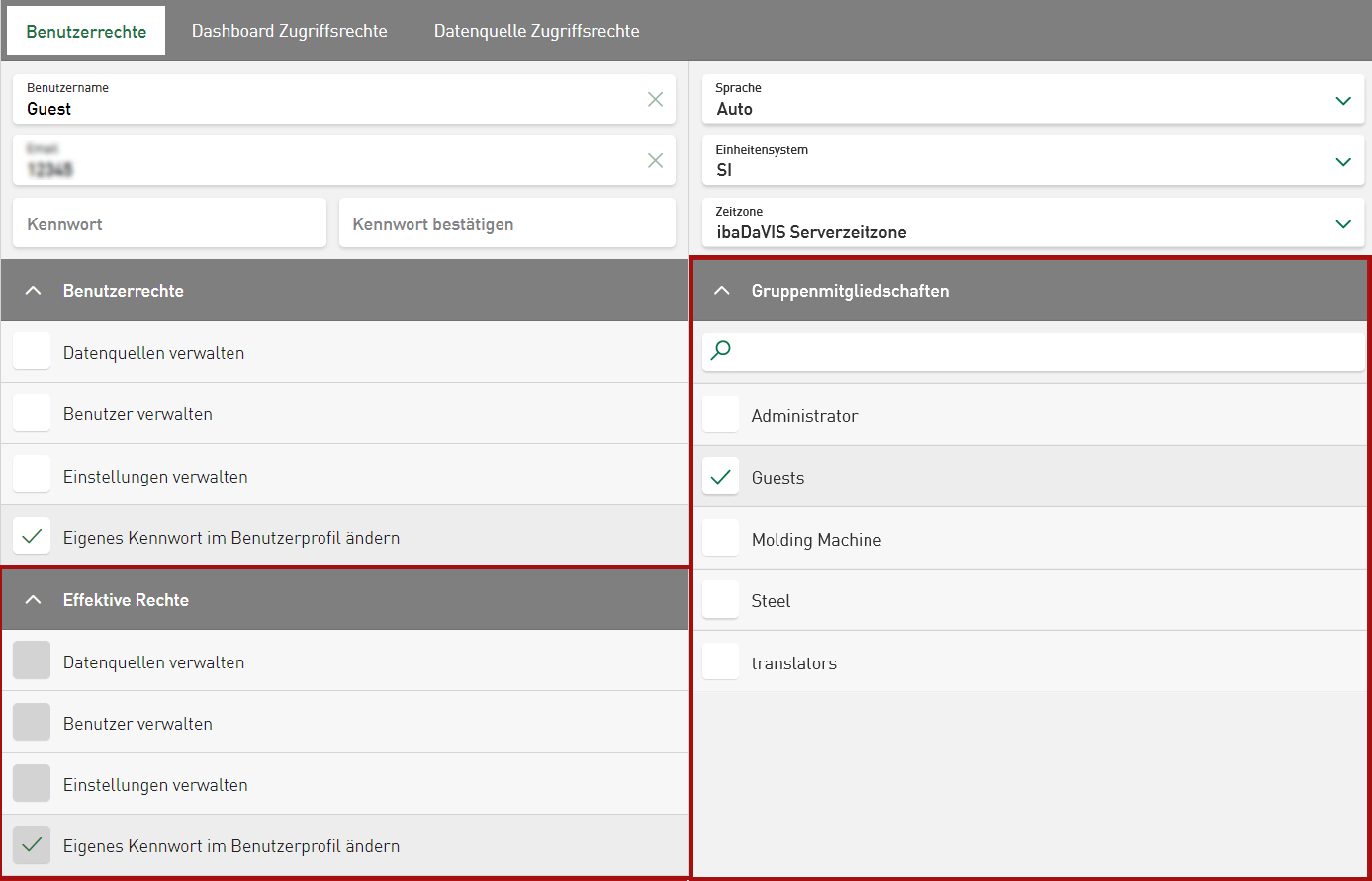Collapse the Effektive Rechte section
Screen dimensions: 1372x881
33,600
